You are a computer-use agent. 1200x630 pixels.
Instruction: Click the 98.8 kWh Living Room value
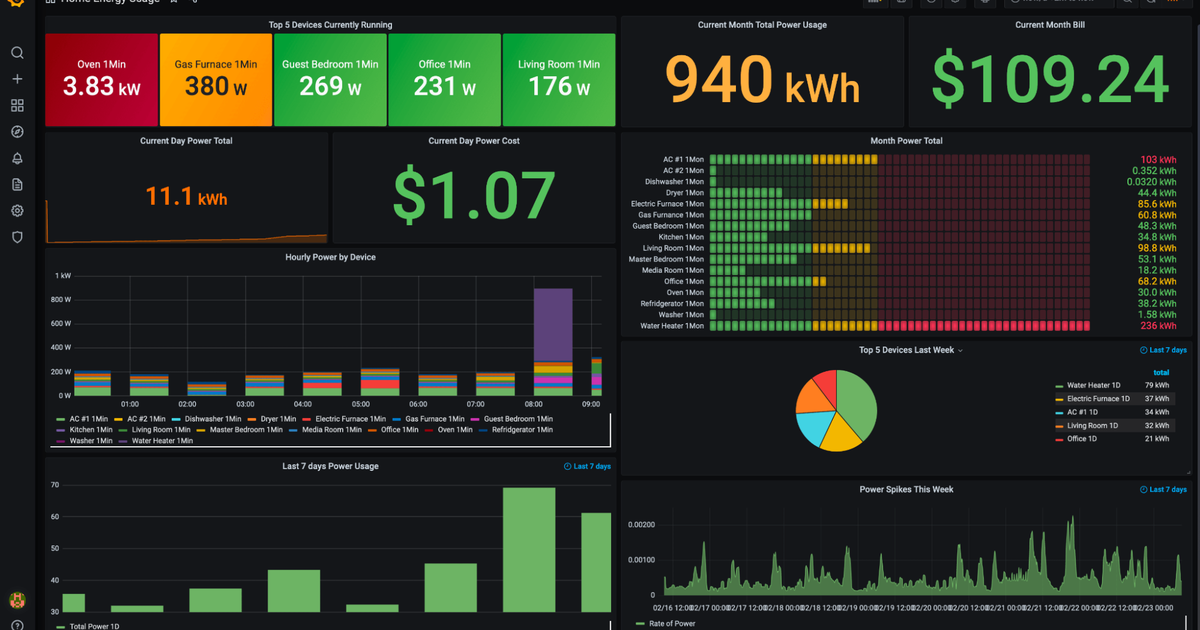pos(1155,248)
